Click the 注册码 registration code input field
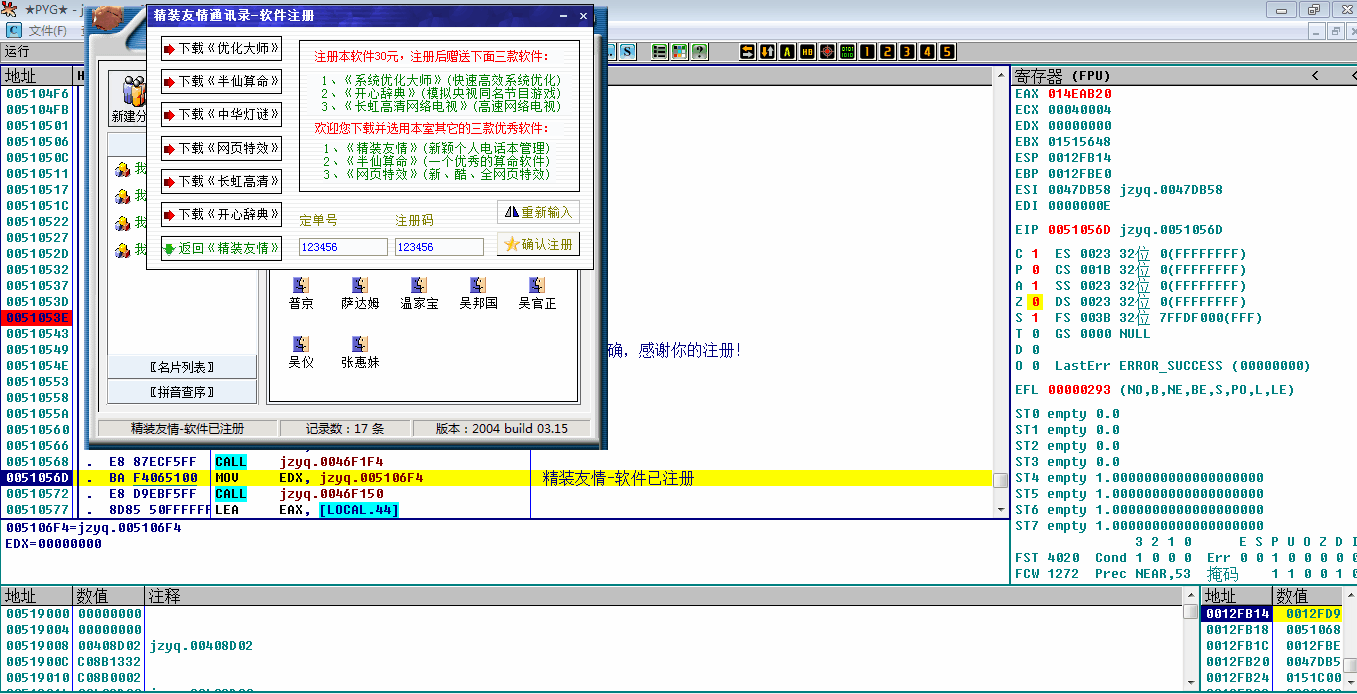Screen dimensions: 1357x694 [439, 247]
